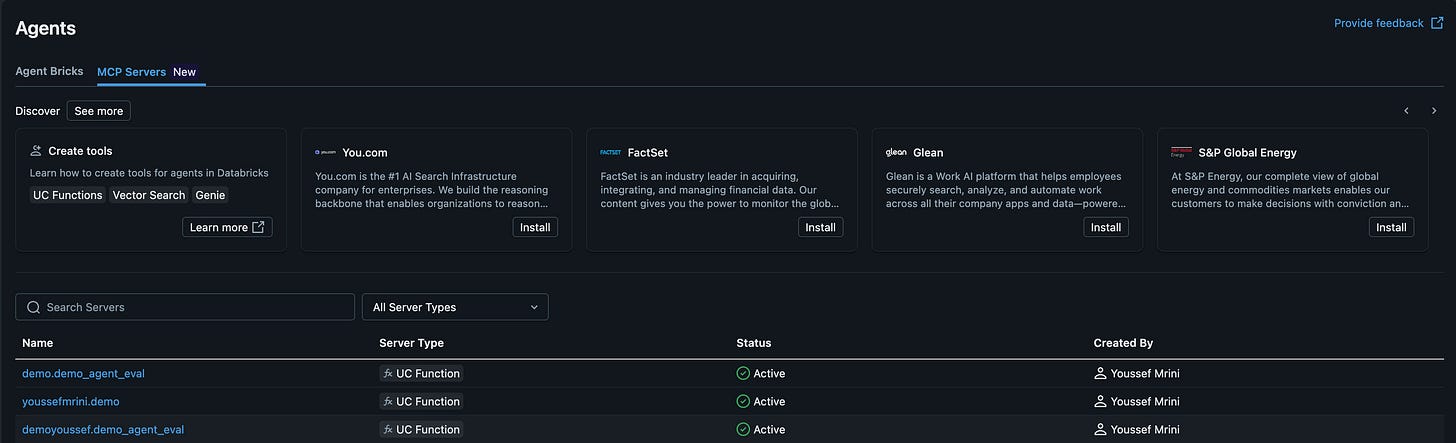The height and width of the screenshot is (443, 1456).
Task: Install the FactSet MCP server
Action: tap(820, 227)
